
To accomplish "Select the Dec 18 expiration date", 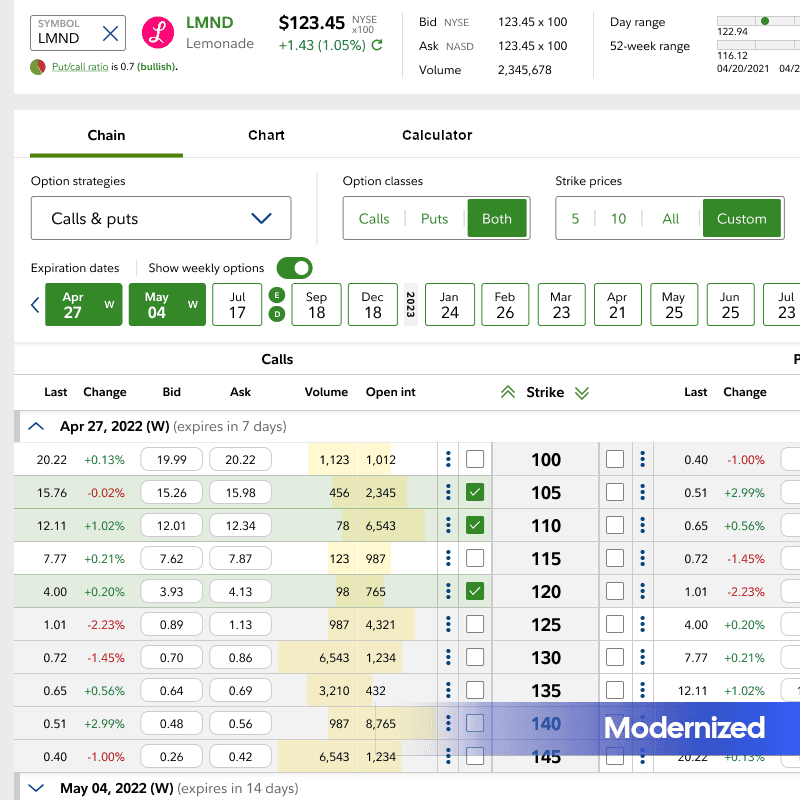I will [x=372, y=305].
